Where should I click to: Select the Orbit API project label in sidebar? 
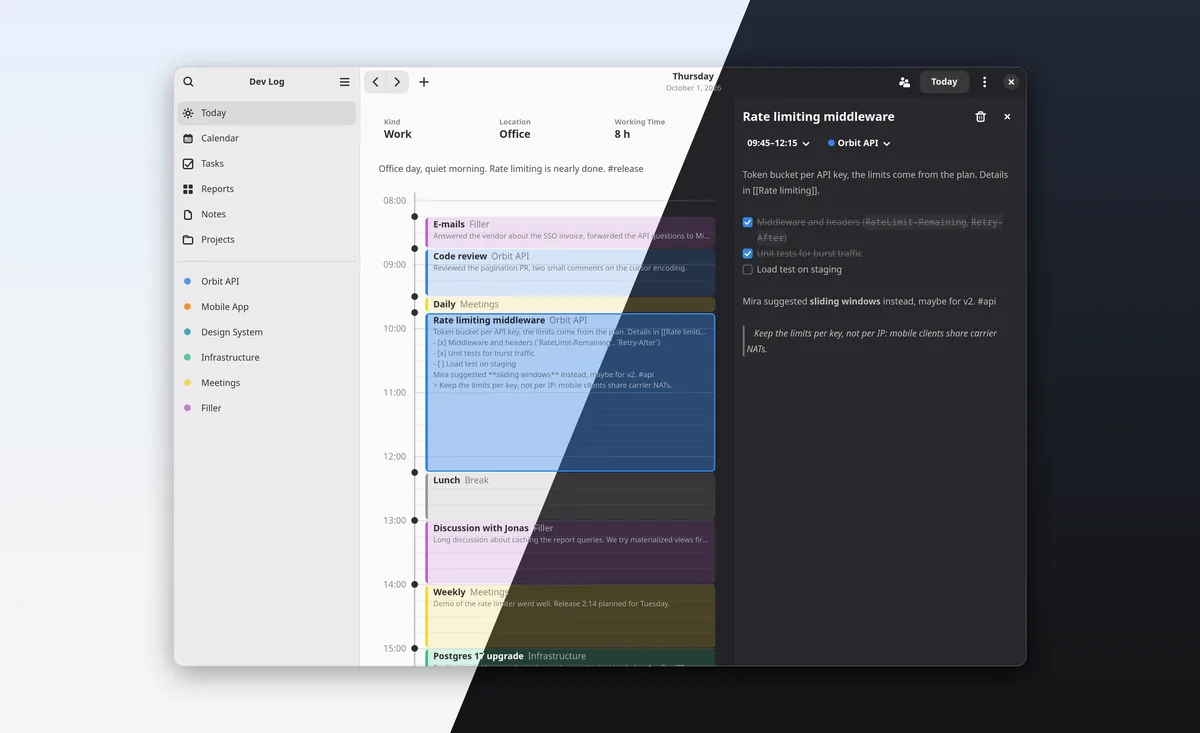pyautogui.click(x=220, y=282)
